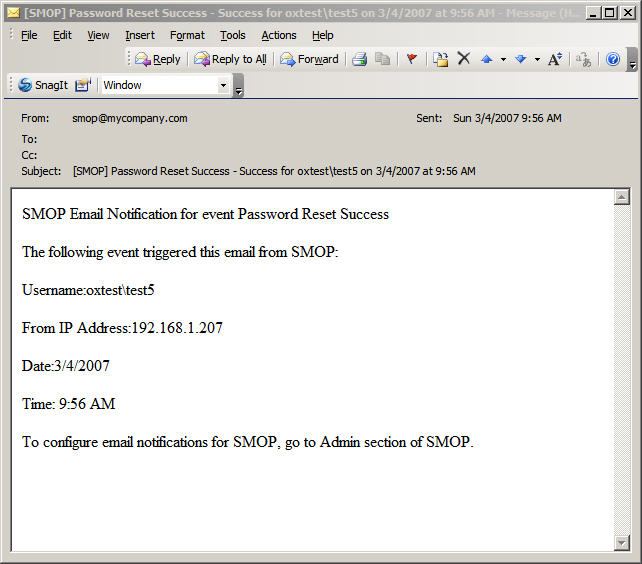Screen dimensions: 642x564
Task: Close the message window
Action: [627, 14]
